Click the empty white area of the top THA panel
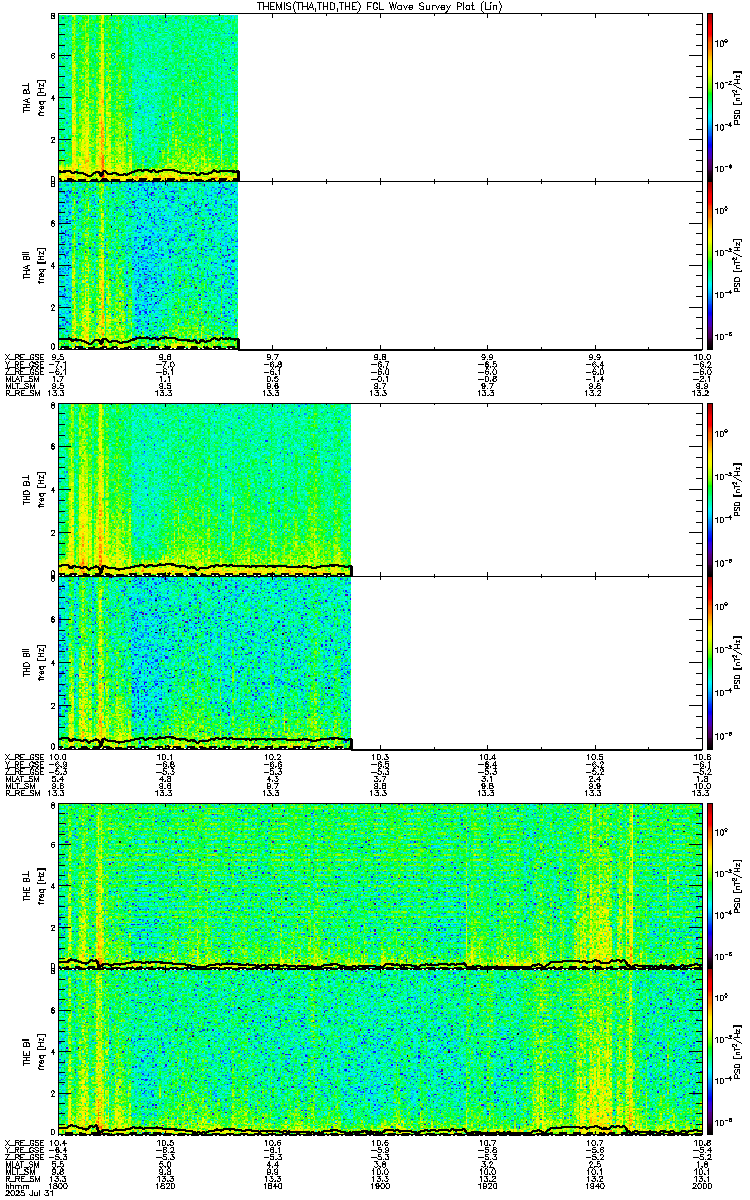750x1200 pixels. pos(468,97)
